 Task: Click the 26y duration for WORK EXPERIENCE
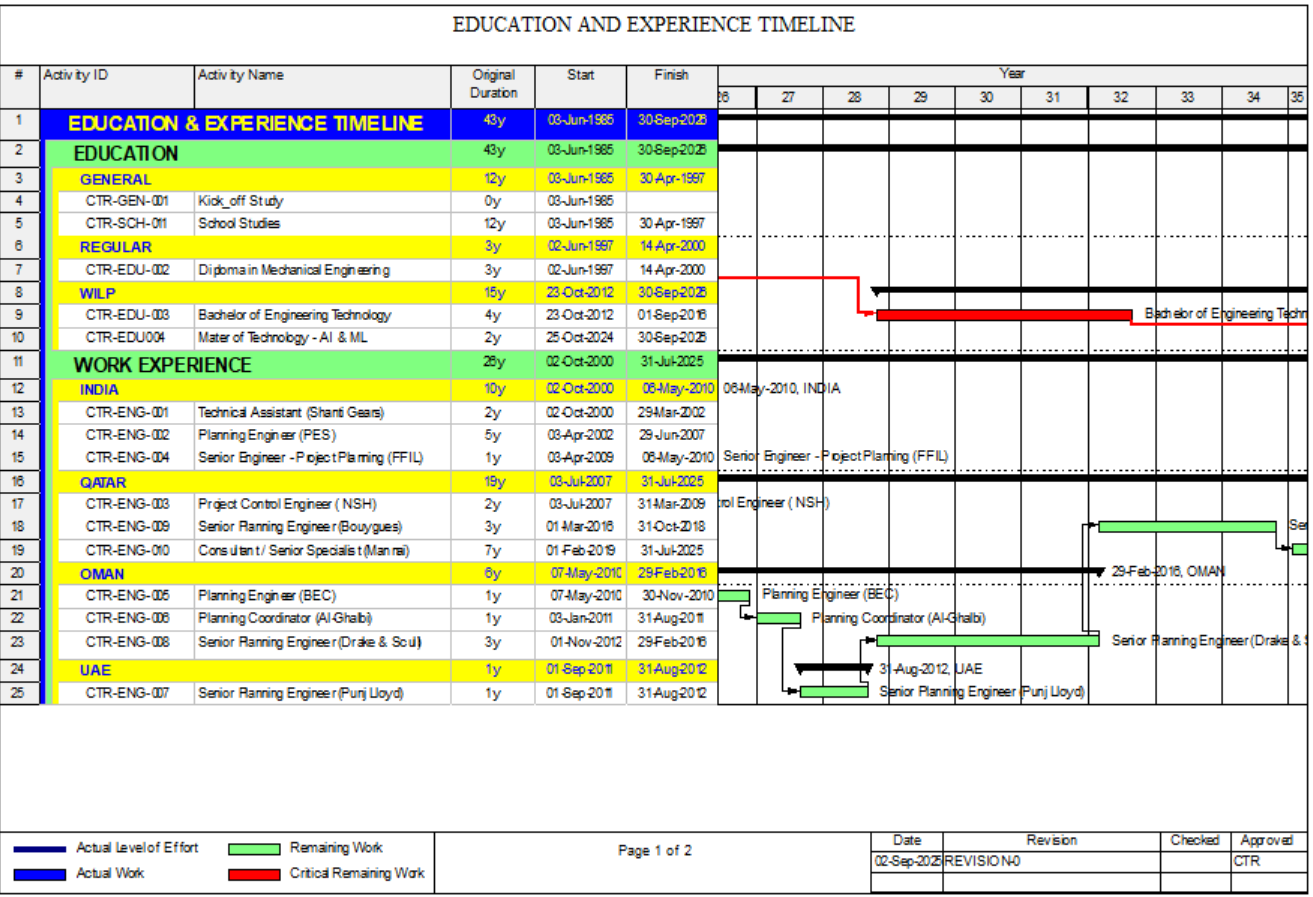coord(493,365)
